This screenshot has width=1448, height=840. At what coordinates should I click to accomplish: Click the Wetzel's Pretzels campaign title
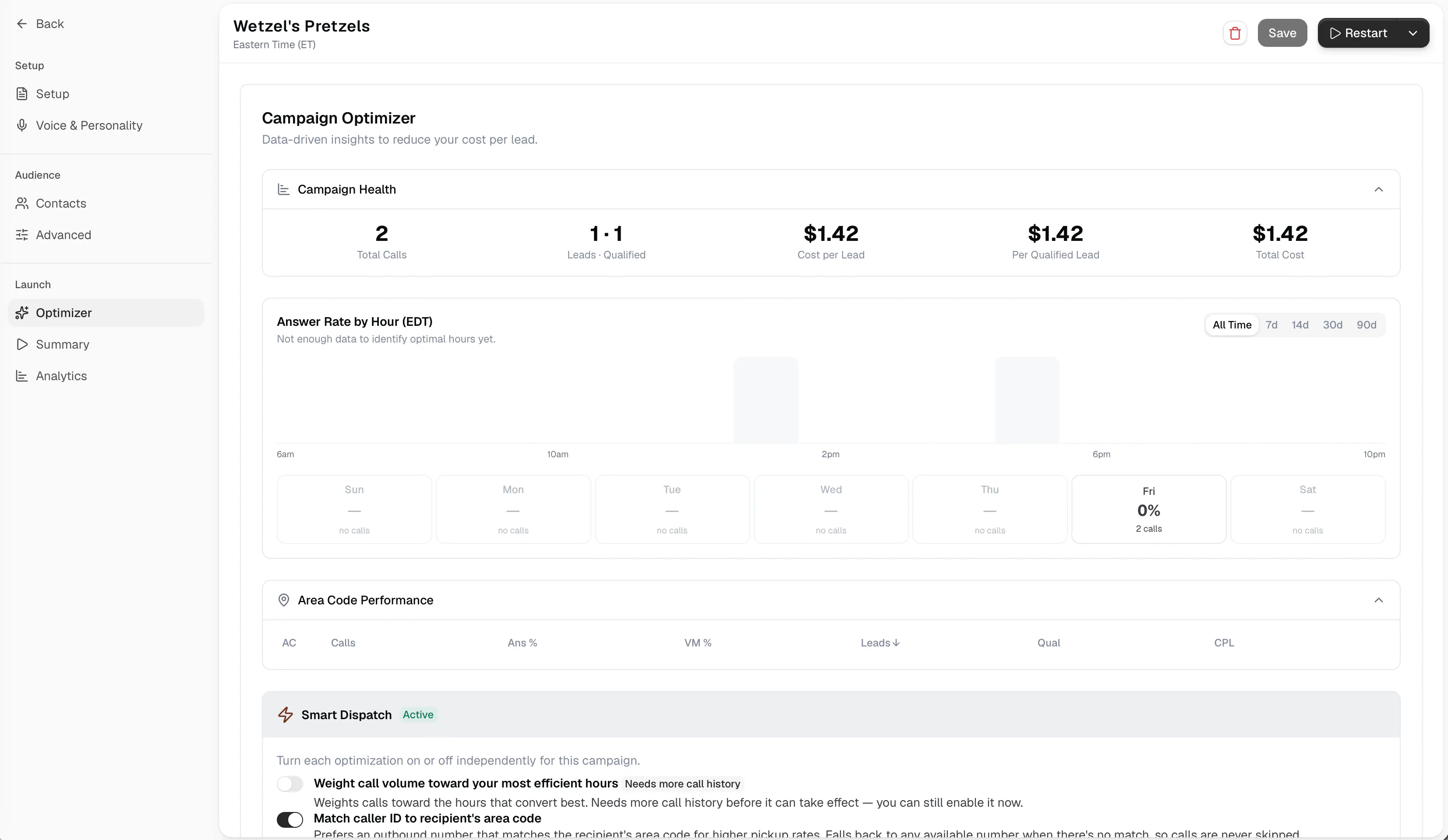pyautogui.click(x=301, y=26)
